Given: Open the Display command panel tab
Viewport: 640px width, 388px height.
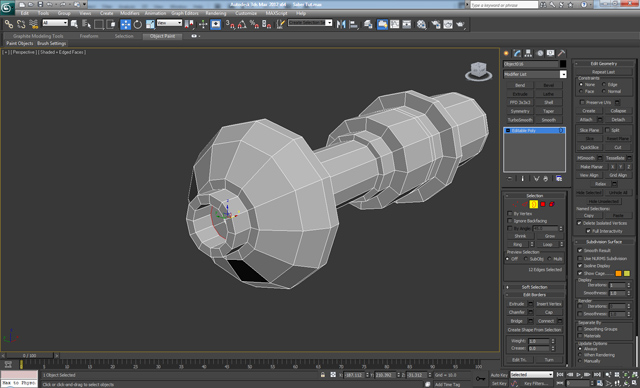Looking at the screenshot, I should pos(551,53).
